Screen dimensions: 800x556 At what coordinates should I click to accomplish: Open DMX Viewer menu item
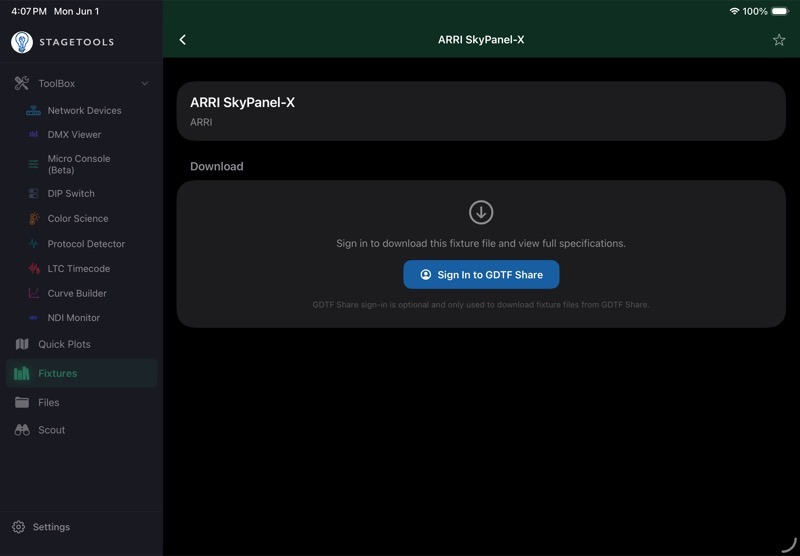coord(74,135)
